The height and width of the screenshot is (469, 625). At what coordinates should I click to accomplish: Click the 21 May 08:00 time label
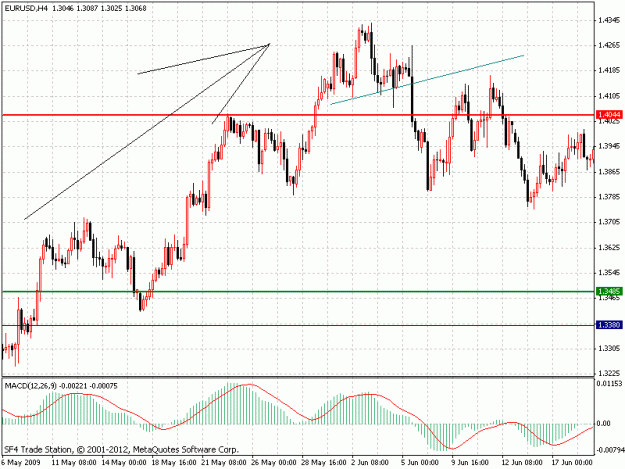224,463
